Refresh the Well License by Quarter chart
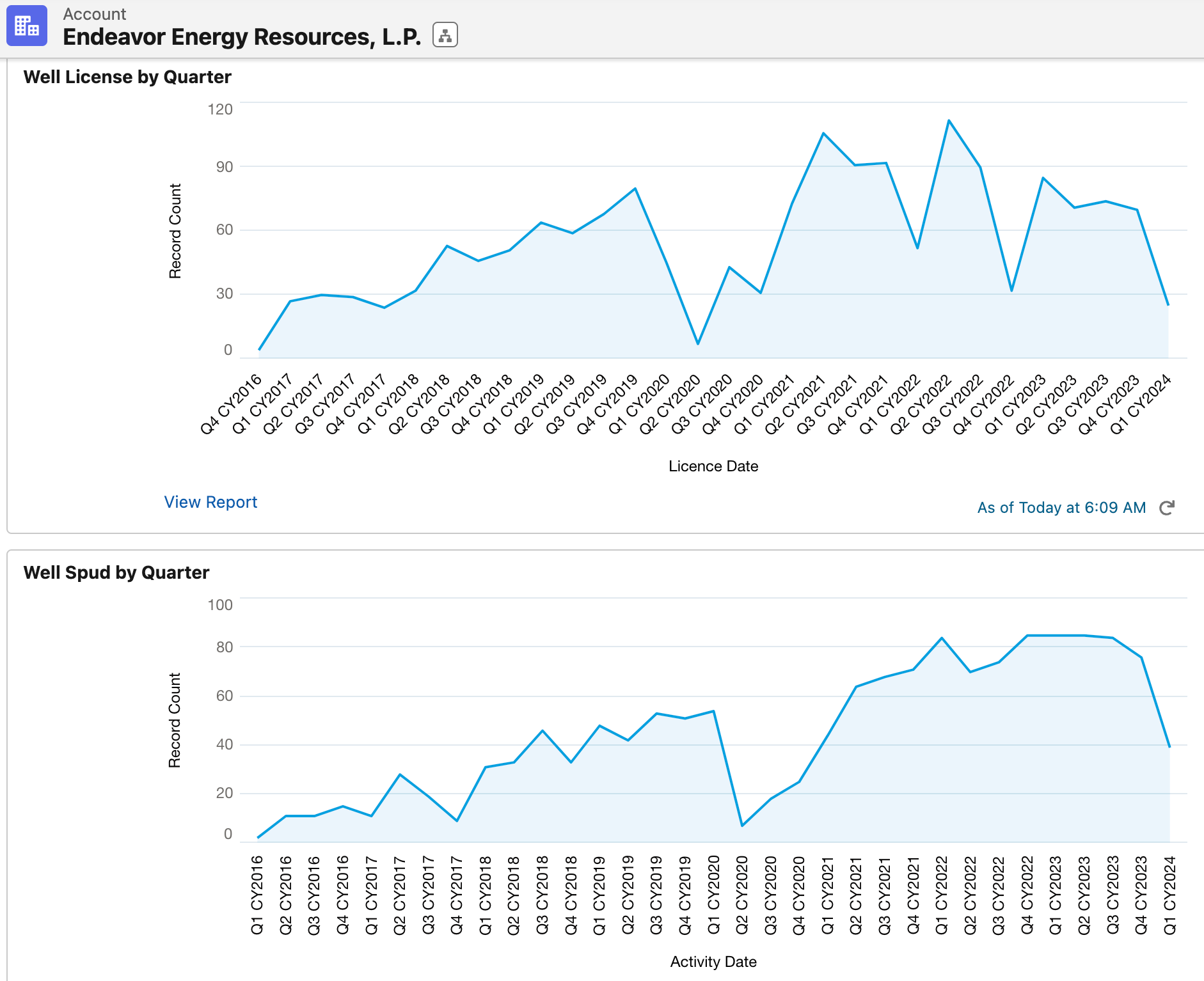This screenshot has width=1204, height=981. [1168, 507]
